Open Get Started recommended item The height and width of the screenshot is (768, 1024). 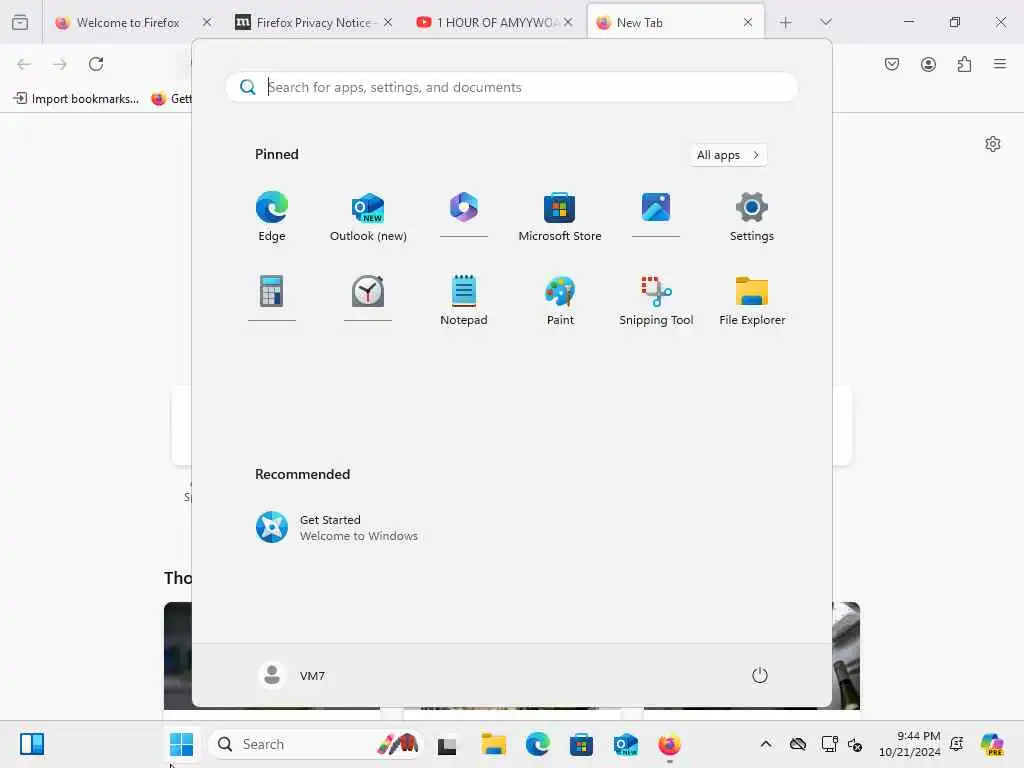click(x=336, y=528)
